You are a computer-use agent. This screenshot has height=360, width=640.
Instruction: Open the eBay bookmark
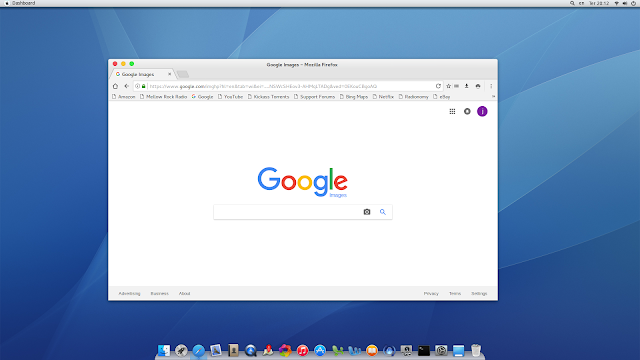[442, 97]
